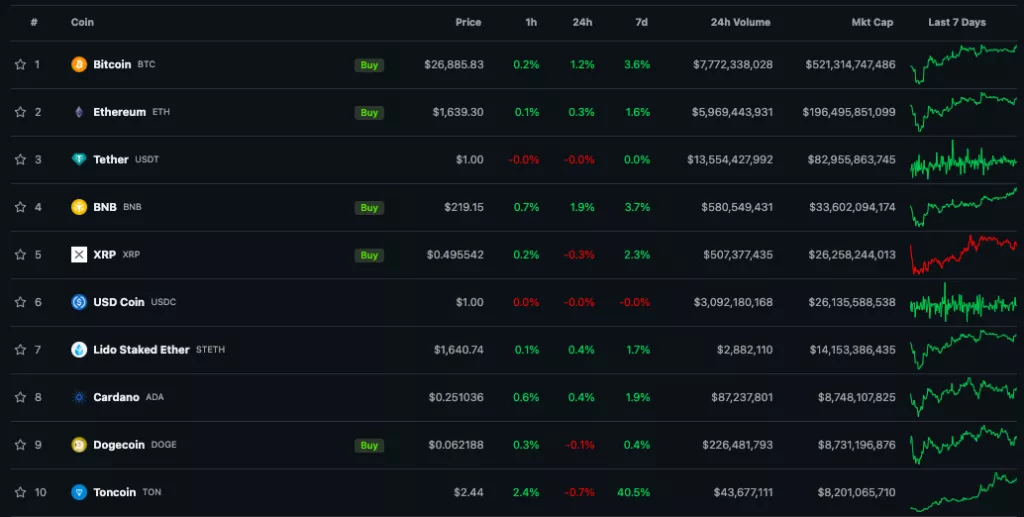Image resolution: width=1024 pixels, height=517 pixels.
Task: Sort by the # rank column header
Action: tap(34, 22)
